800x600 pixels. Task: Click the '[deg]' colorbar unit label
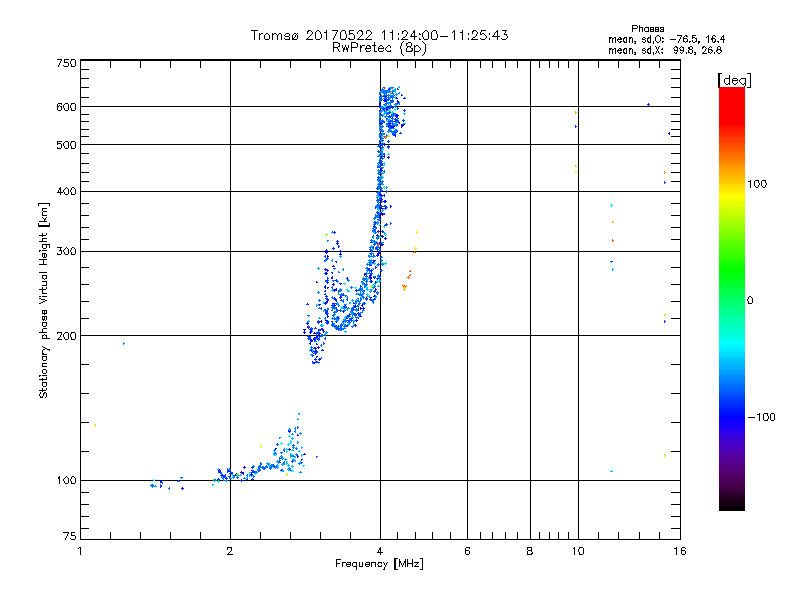[734, 80]
